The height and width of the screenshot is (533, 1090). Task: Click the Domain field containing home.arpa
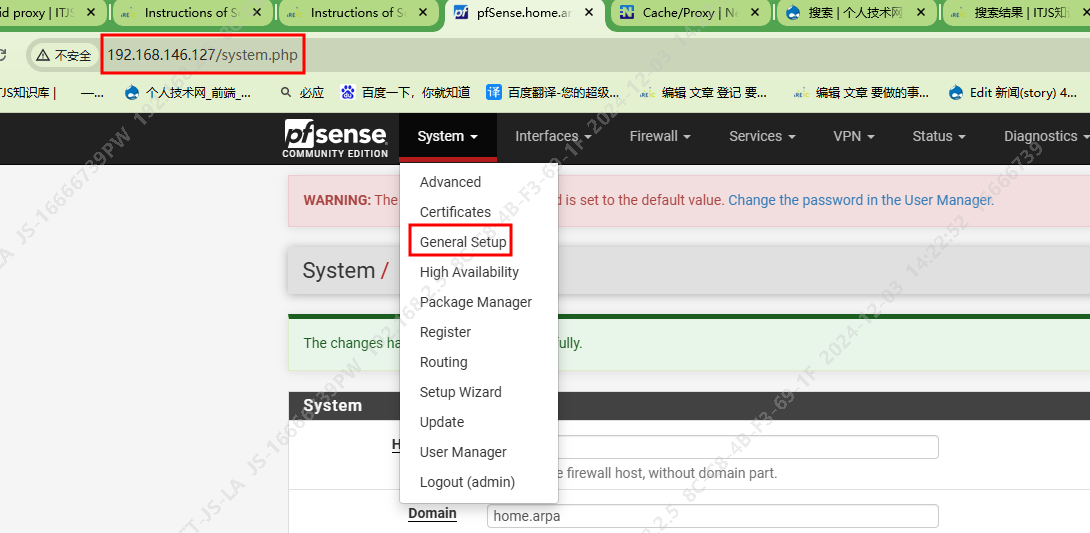tap(713, 516)
